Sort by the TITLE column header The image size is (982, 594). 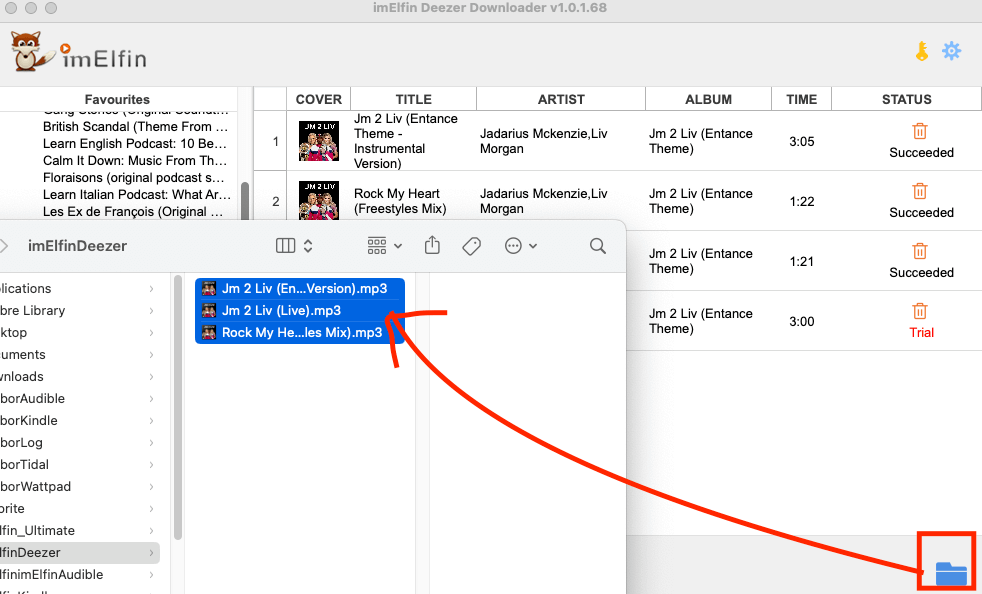point(413,99)
